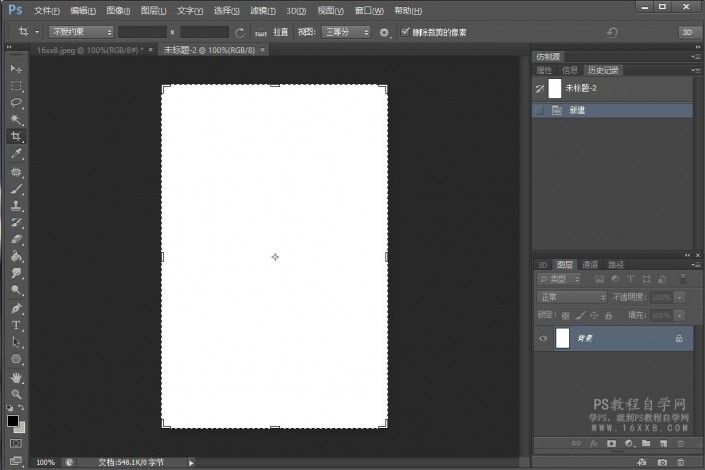Select the Zoom magnifier tool

tap(16, 394)
